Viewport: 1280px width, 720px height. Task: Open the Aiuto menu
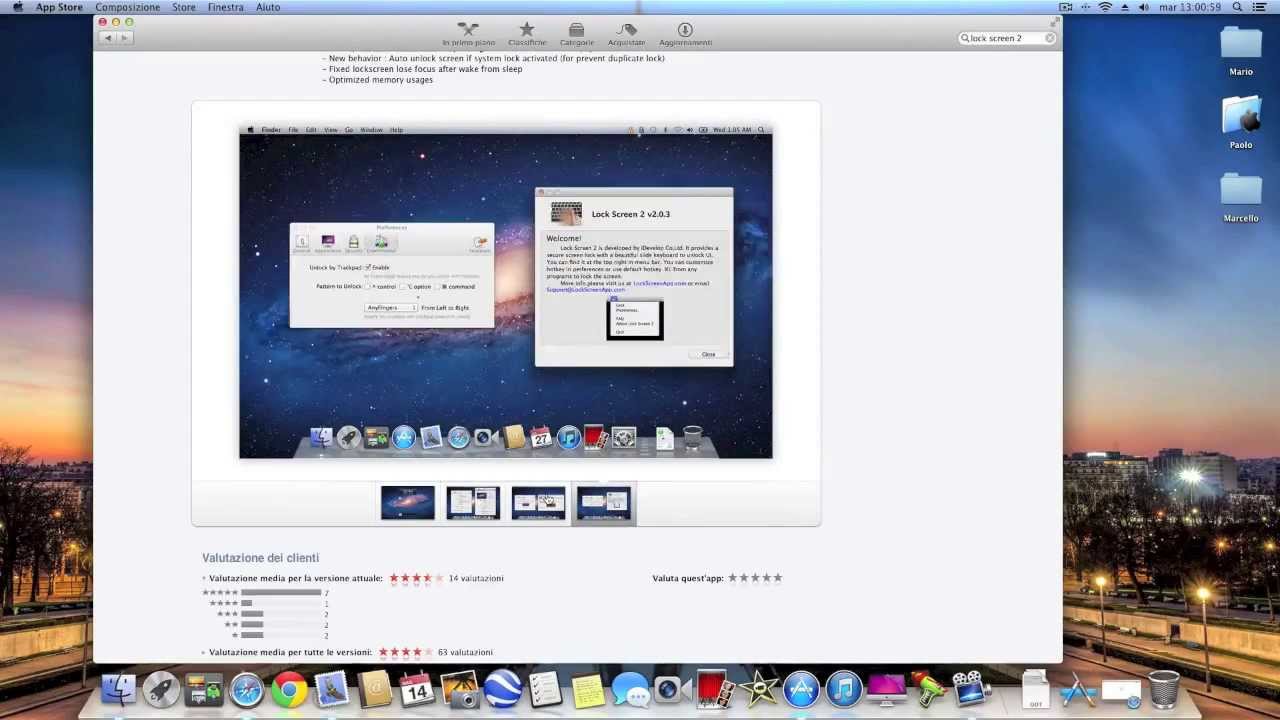268,7
